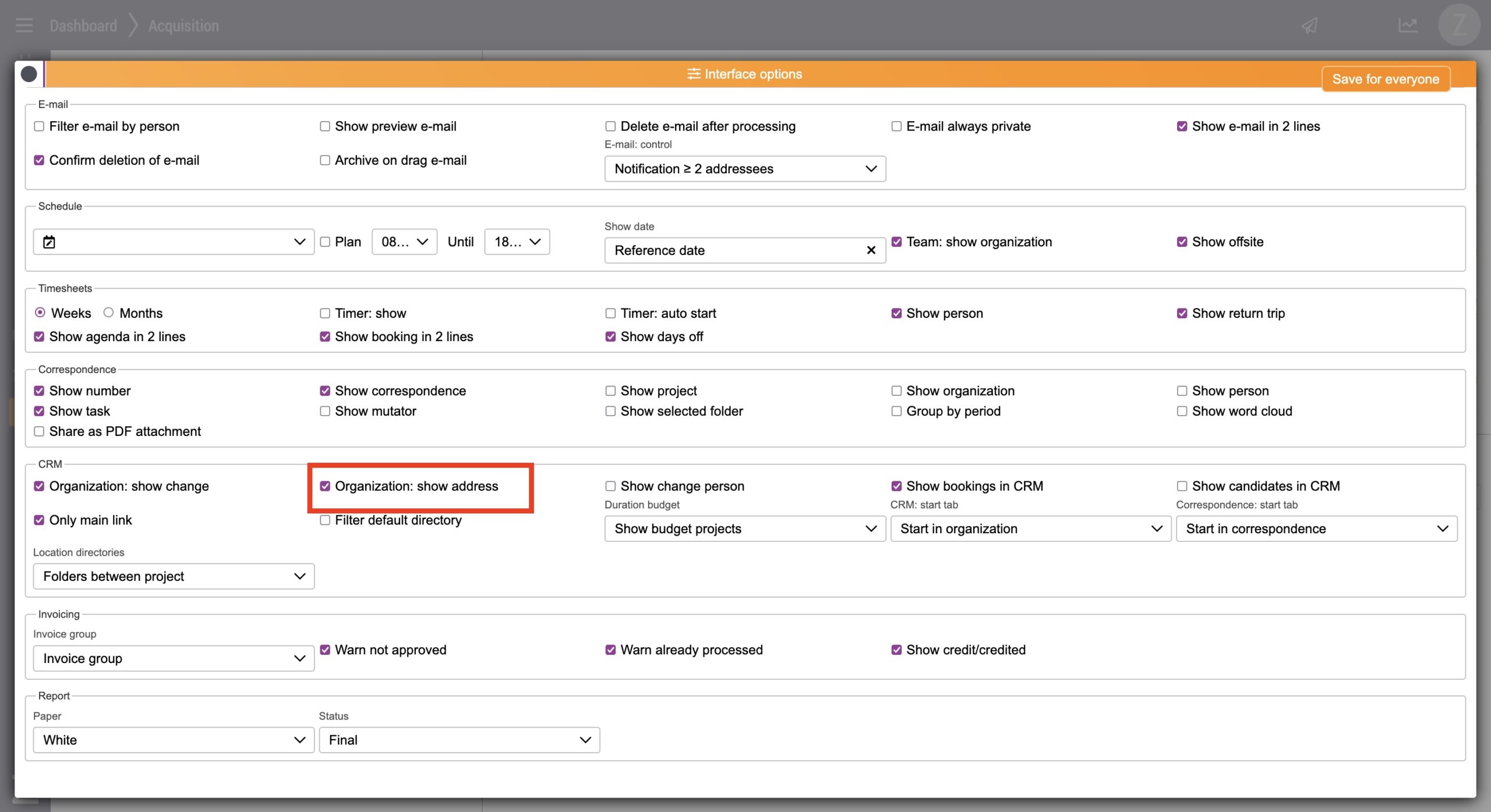Open the line chart statistics icon
Screen dimensions: 1491x812
pyautogui.click(x=1408, y=26)
